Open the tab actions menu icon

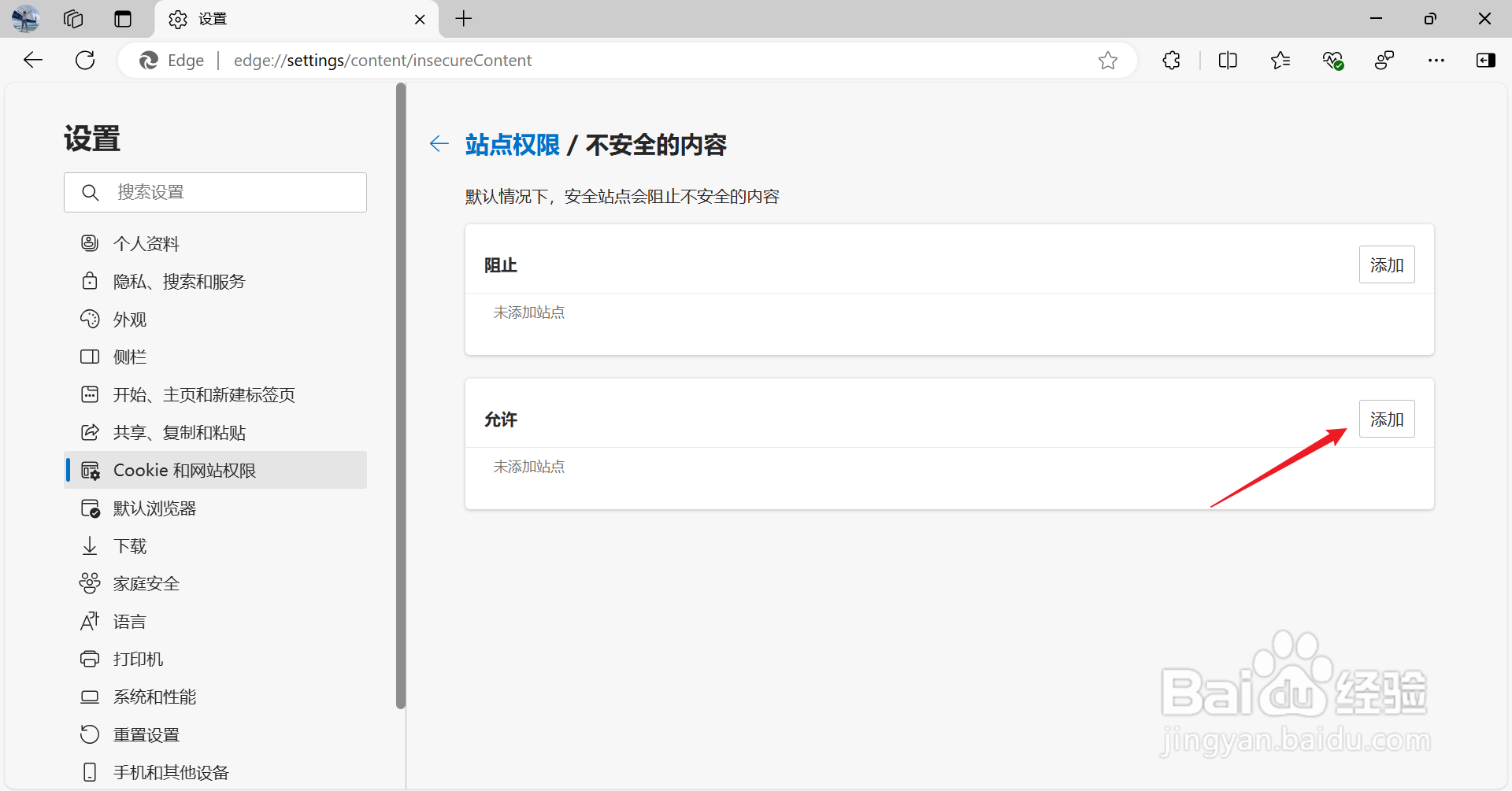pos(123,19)
